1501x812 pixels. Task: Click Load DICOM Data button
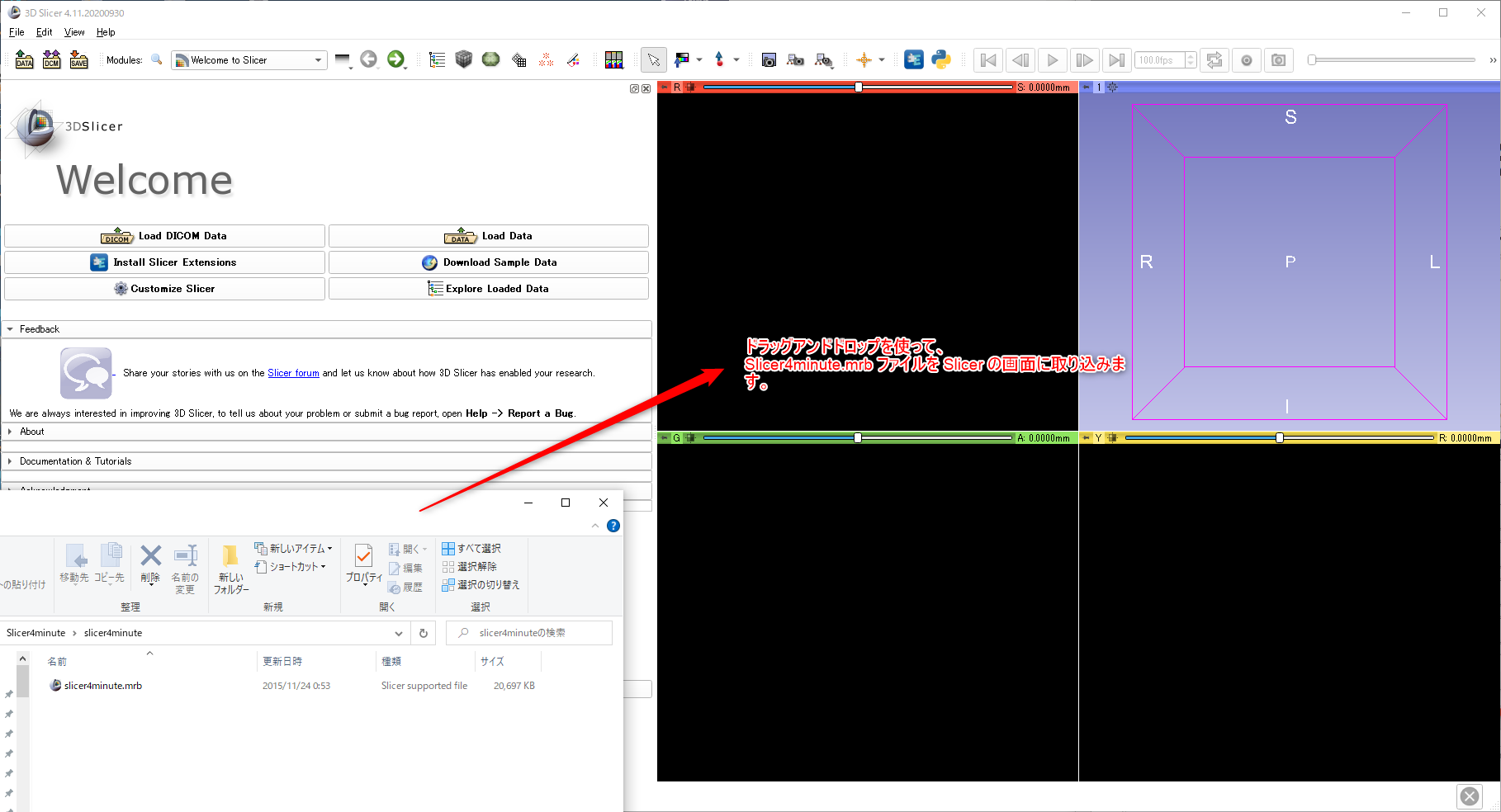164,236
